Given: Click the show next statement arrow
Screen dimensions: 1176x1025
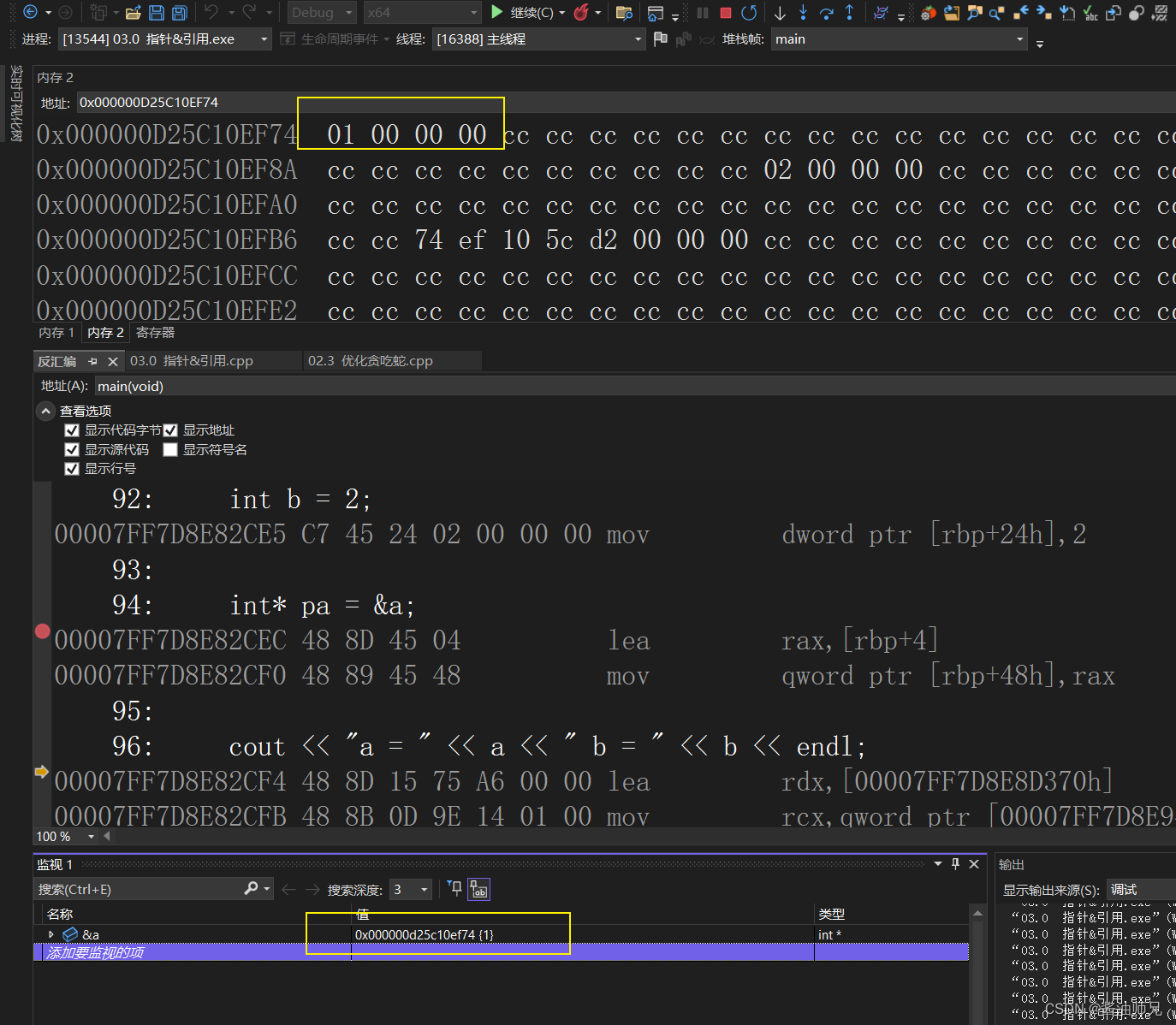Looking at the screenshot, I should tap(780, 13).
